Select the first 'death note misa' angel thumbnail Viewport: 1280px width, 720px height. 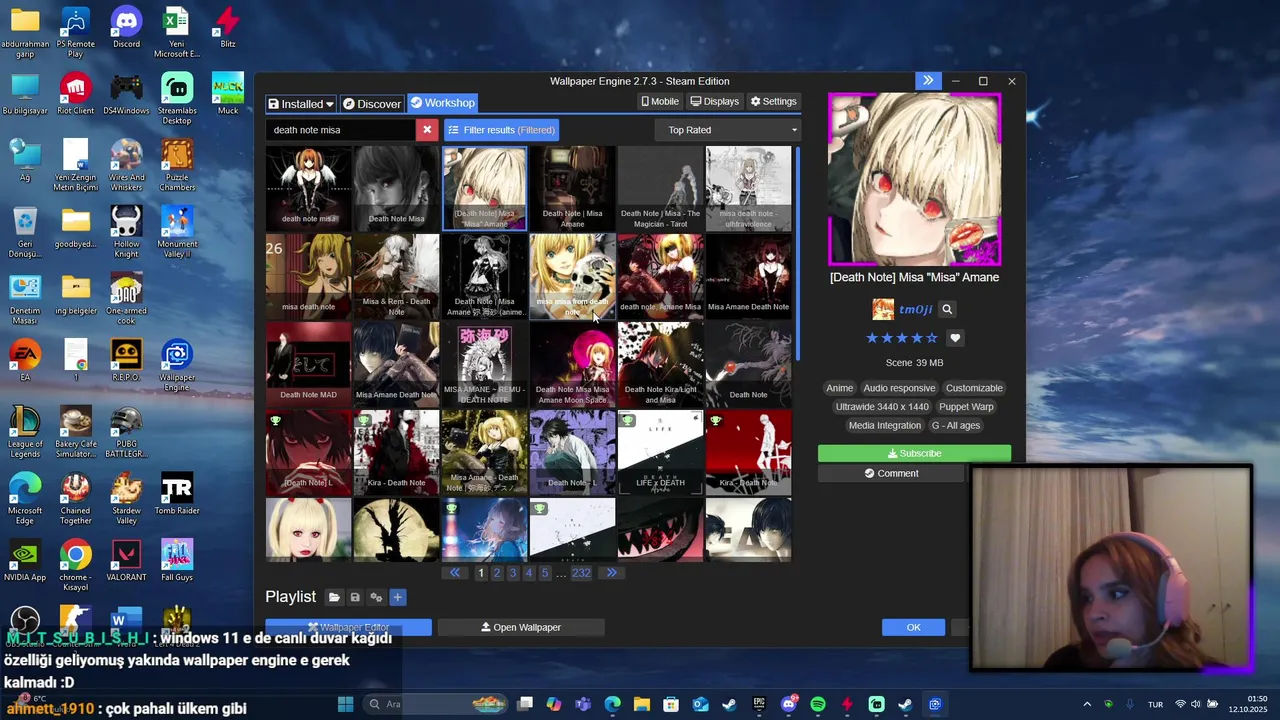tap(308, 189)
